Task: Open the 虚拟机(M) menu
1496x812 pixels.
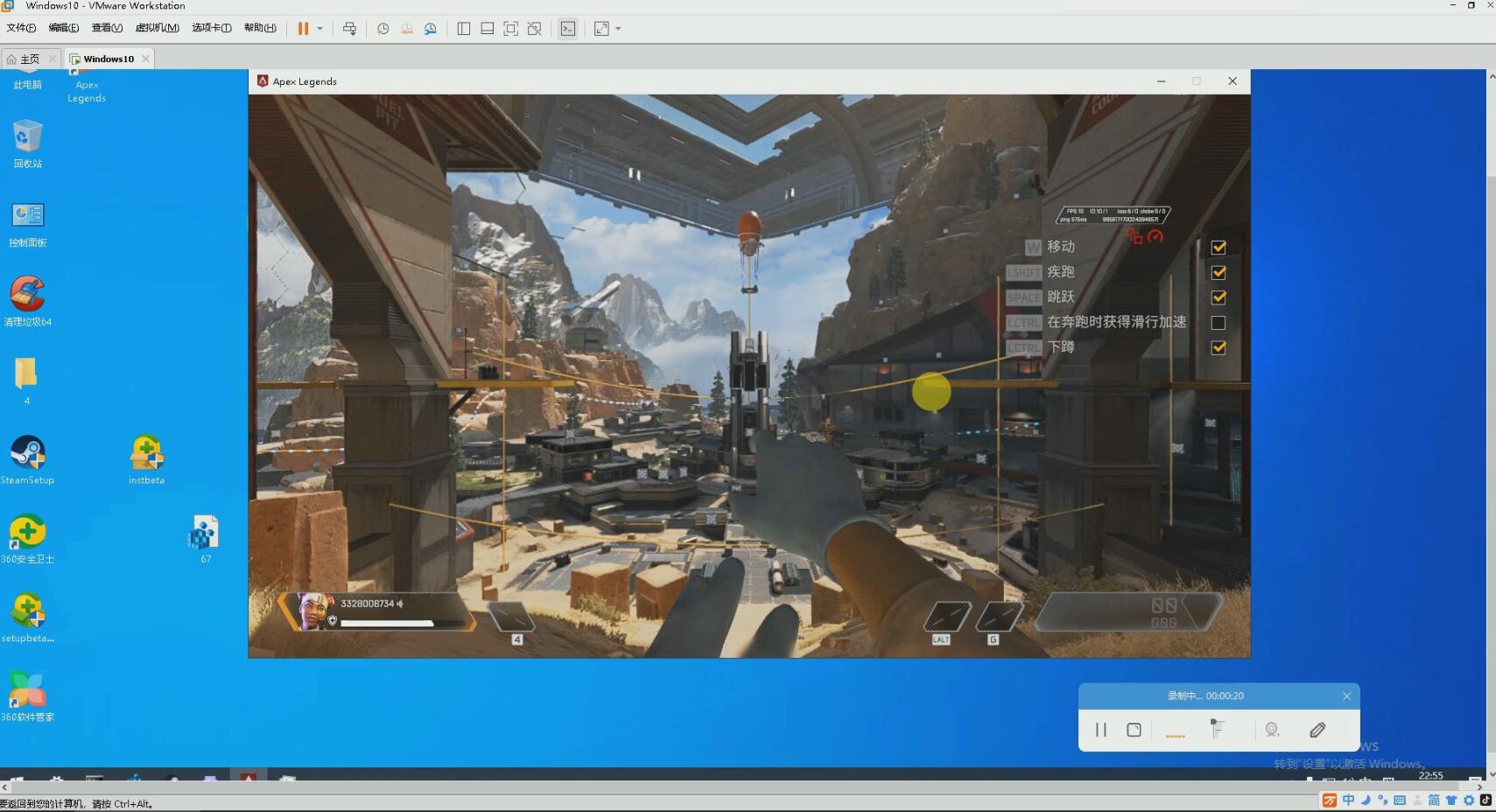Action: tap(158, 28)
